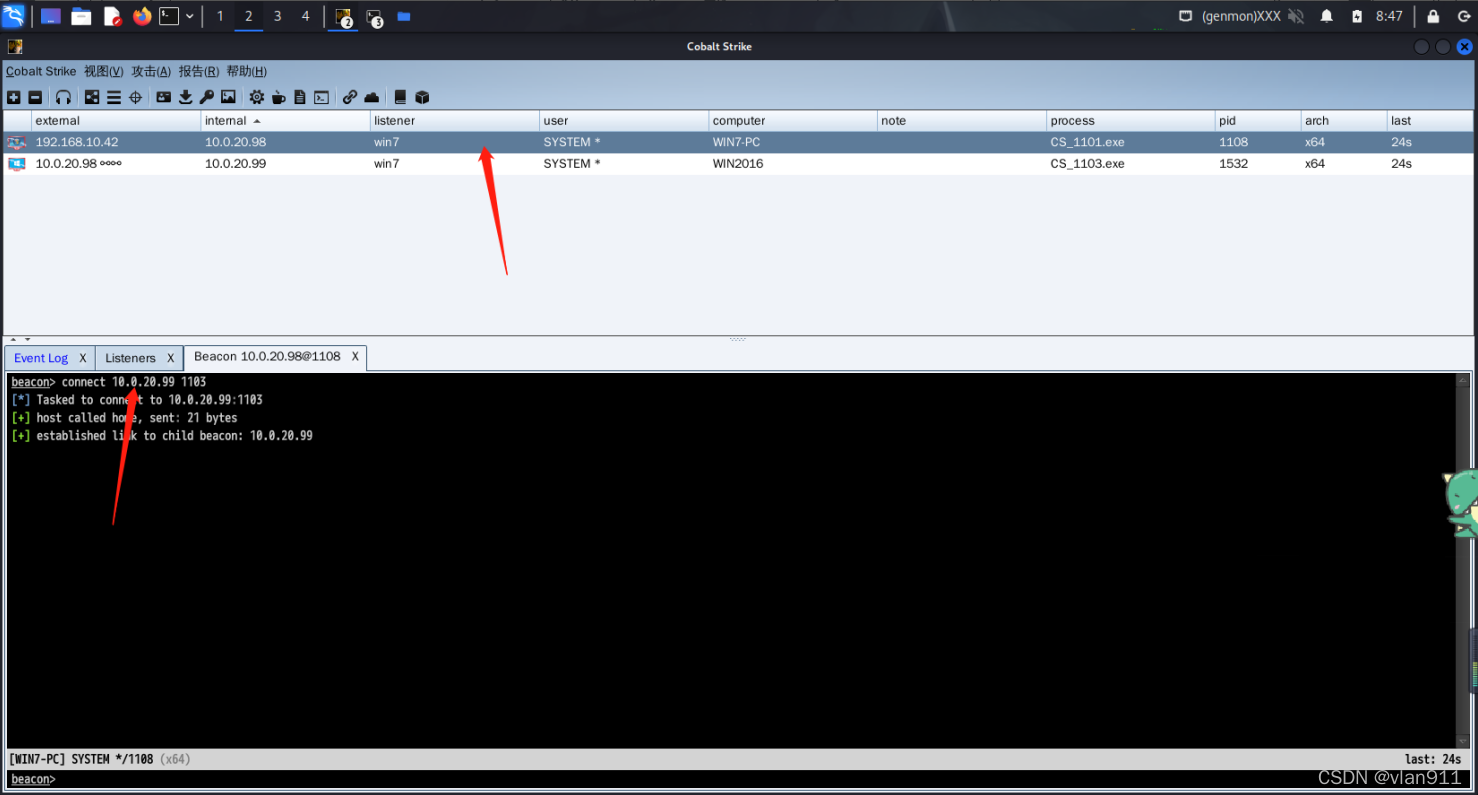Switch to the Event Log tab

tap(41, 358)
